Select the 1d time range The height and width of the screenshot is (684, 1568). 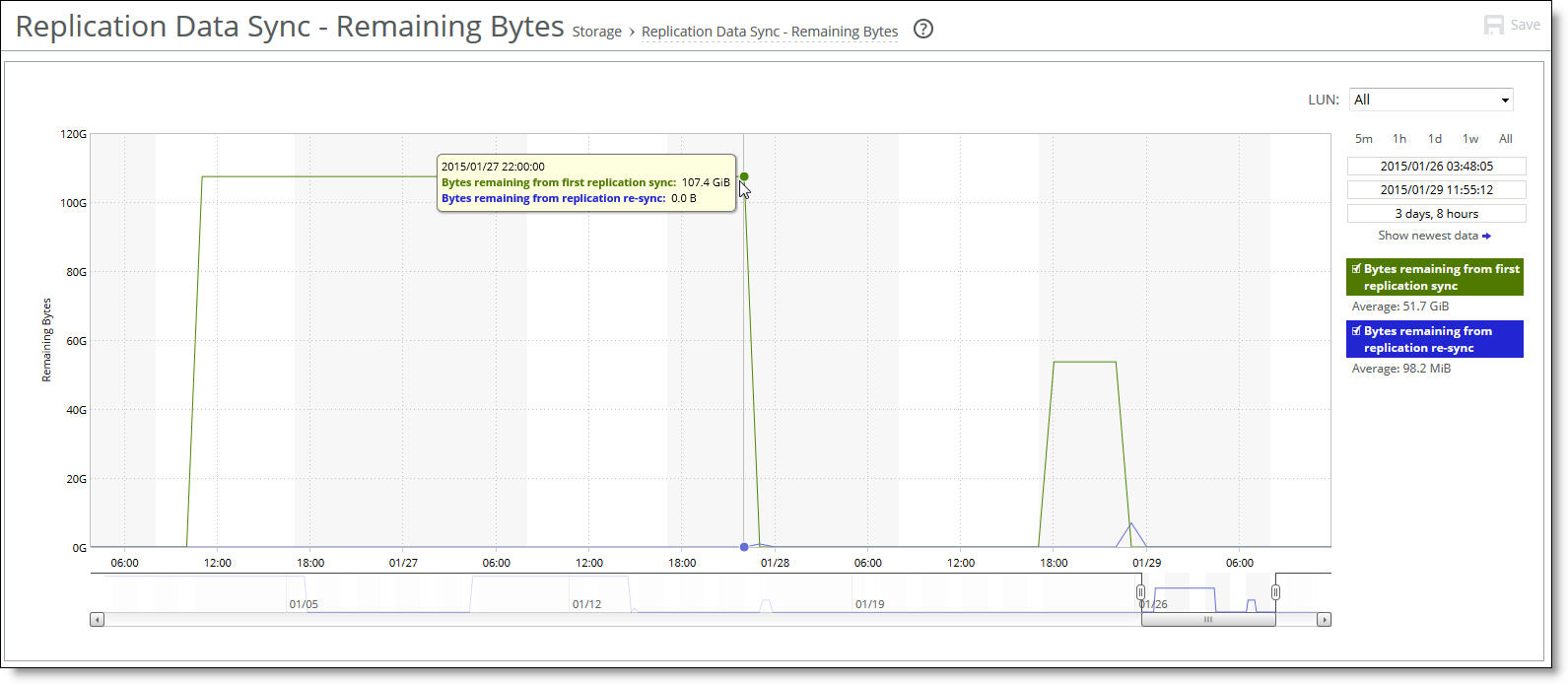tap(1435, 139)
